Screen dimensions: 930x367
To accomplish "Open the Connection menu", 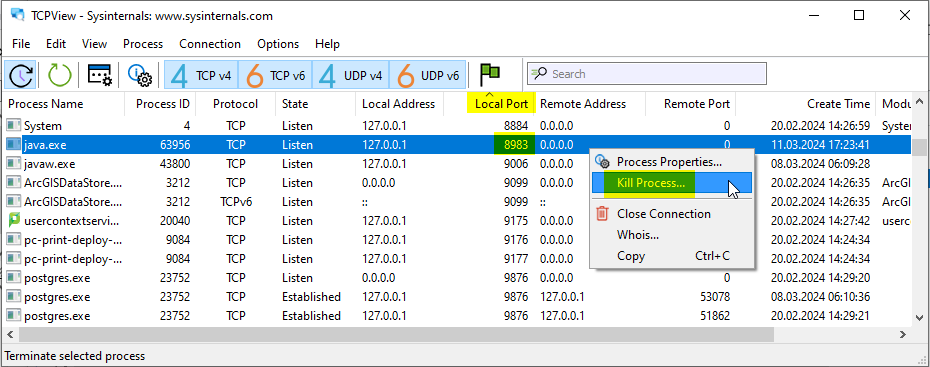I will tap(210, 44).
